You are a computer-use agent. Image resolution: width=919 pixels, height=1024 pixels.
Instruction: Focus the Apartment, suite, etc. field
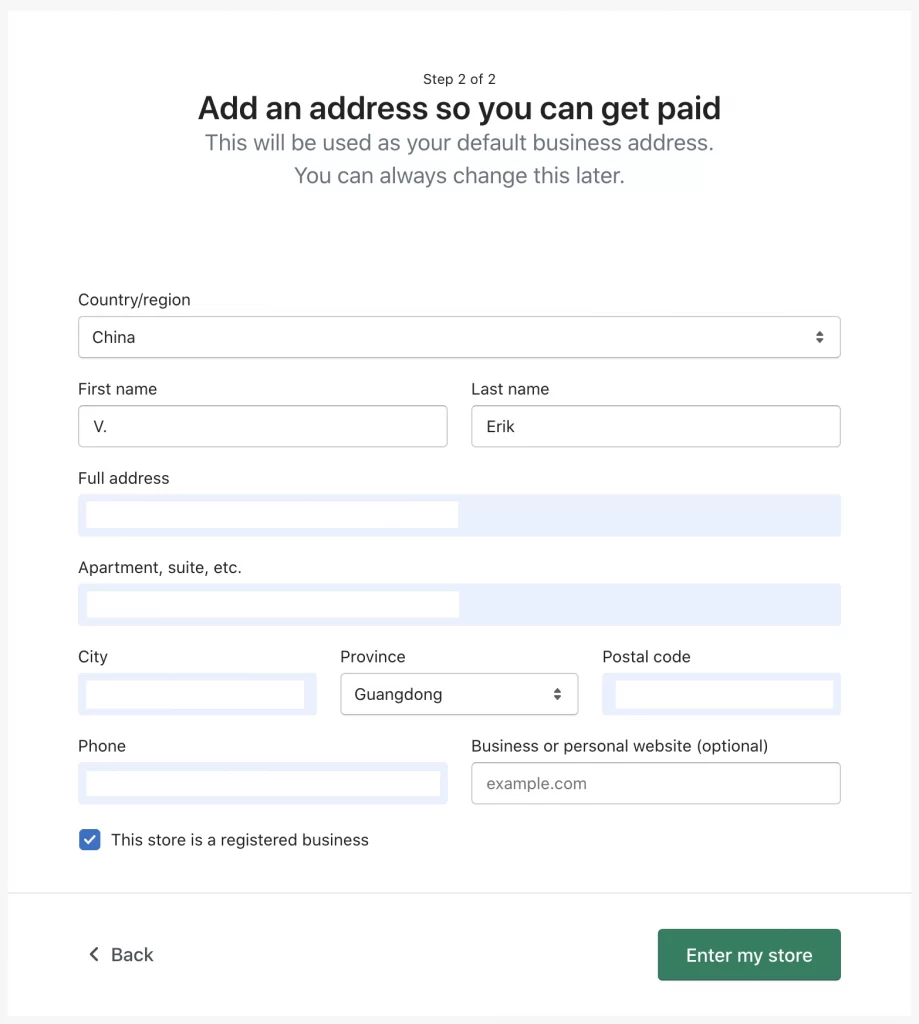pos(459,605)
